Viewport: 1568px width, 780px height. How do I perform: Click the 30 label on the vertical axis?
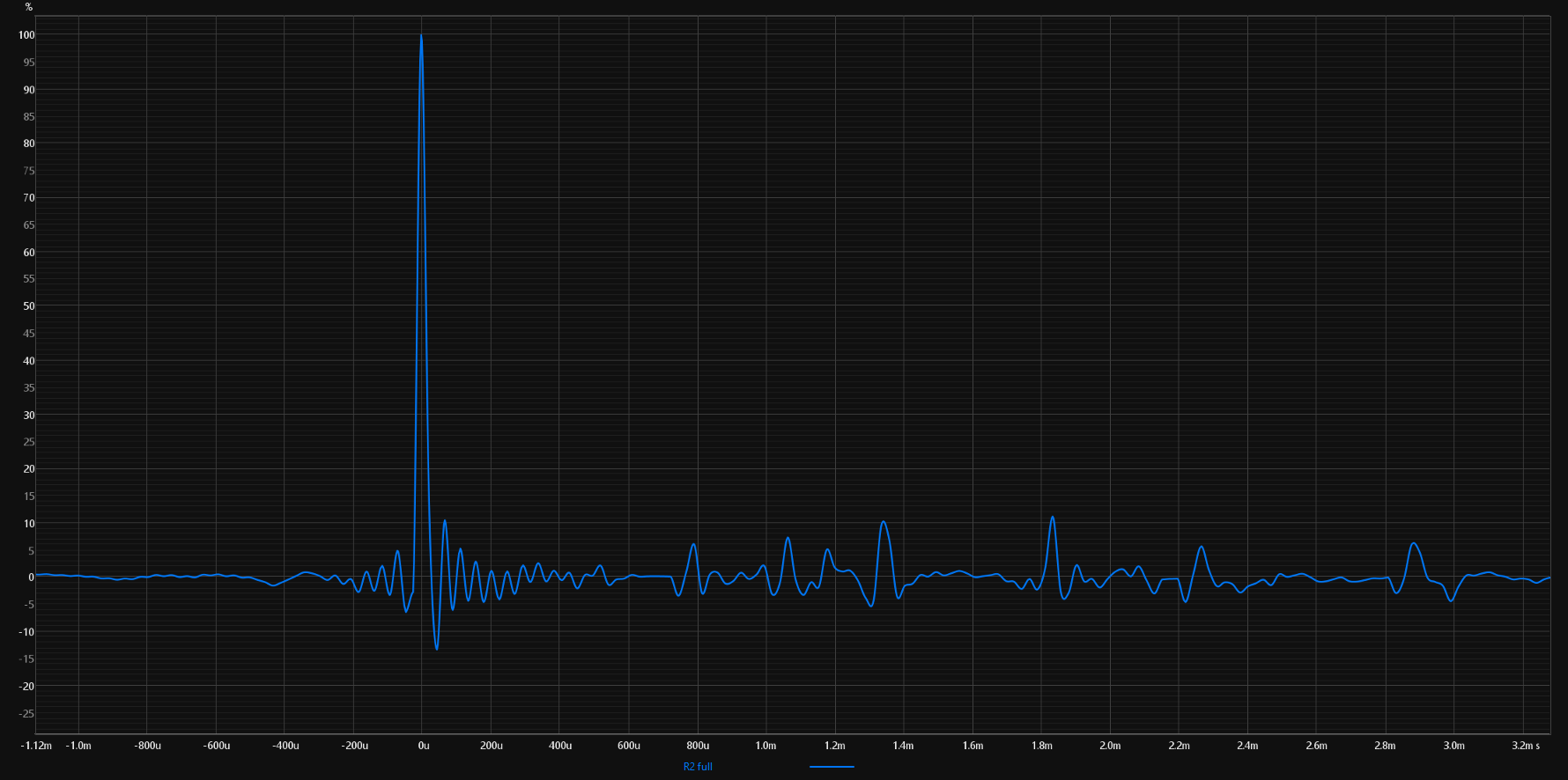pyautogui.click(x=29, y=416)
